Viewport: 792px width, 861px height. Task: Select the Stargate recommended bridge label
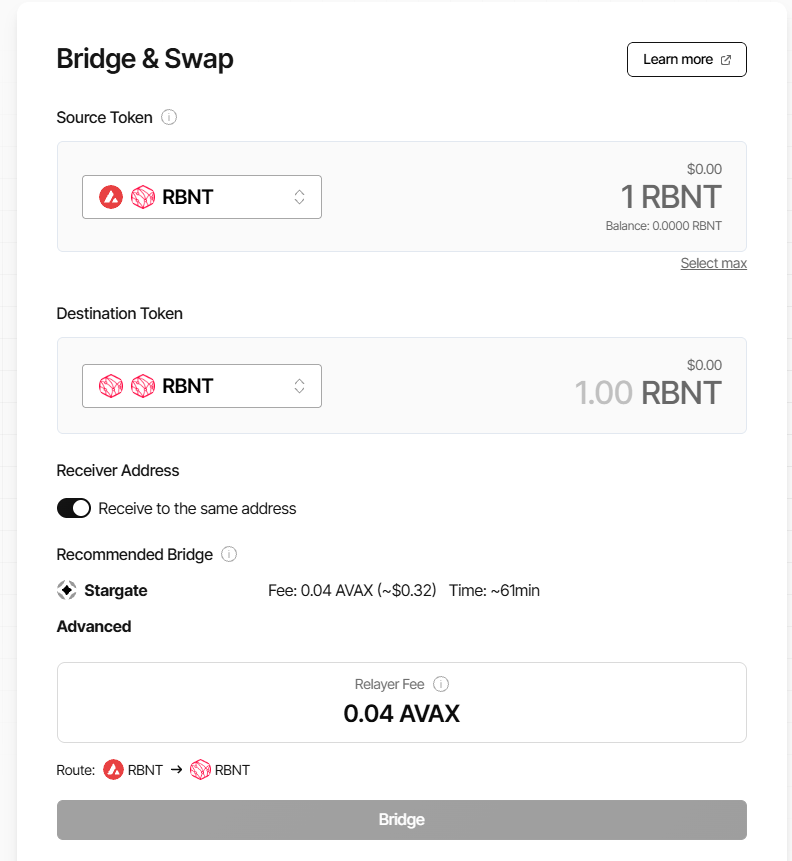[116, 590]
